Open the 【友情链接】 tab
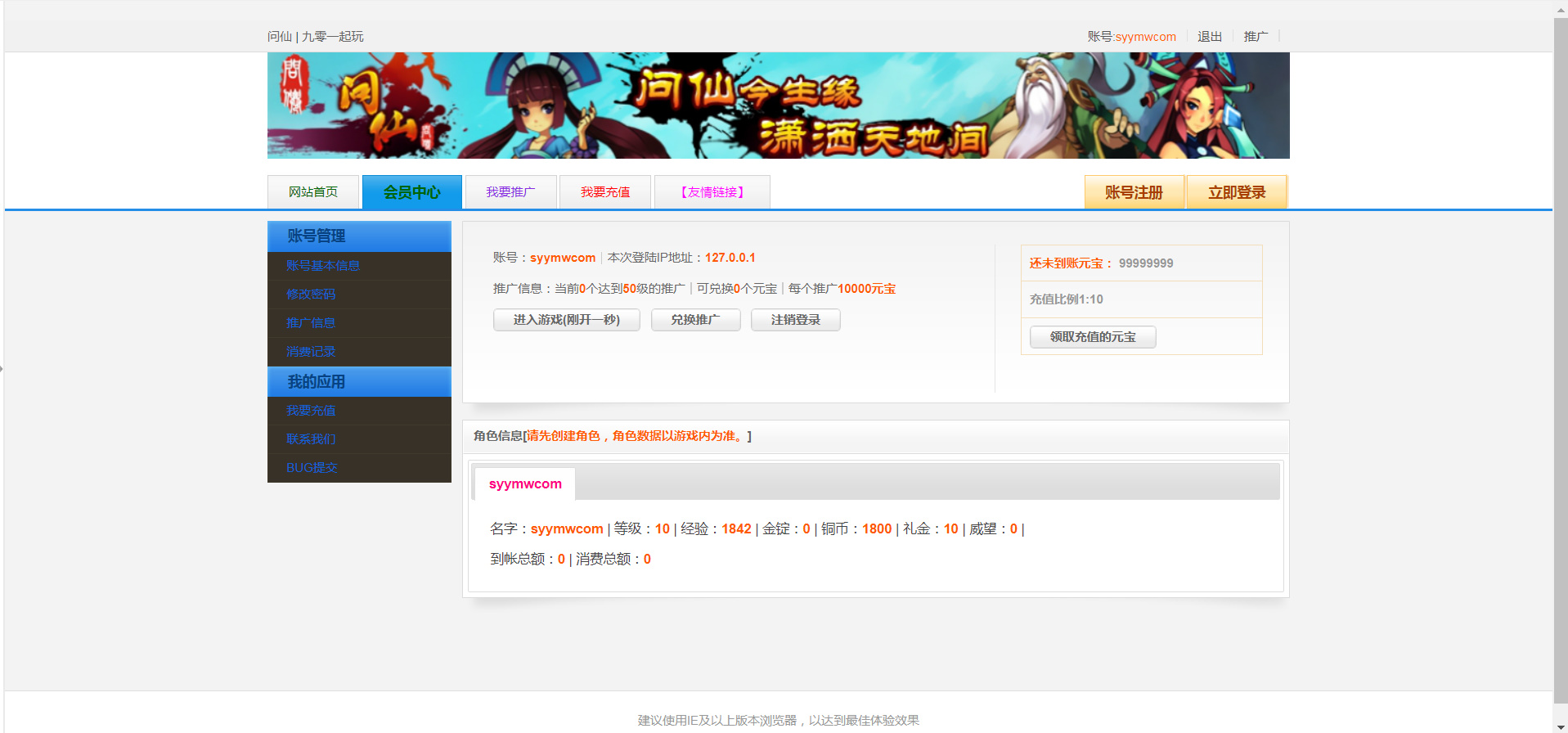This screenshot has width=1568, height=733. coord(712,192)
